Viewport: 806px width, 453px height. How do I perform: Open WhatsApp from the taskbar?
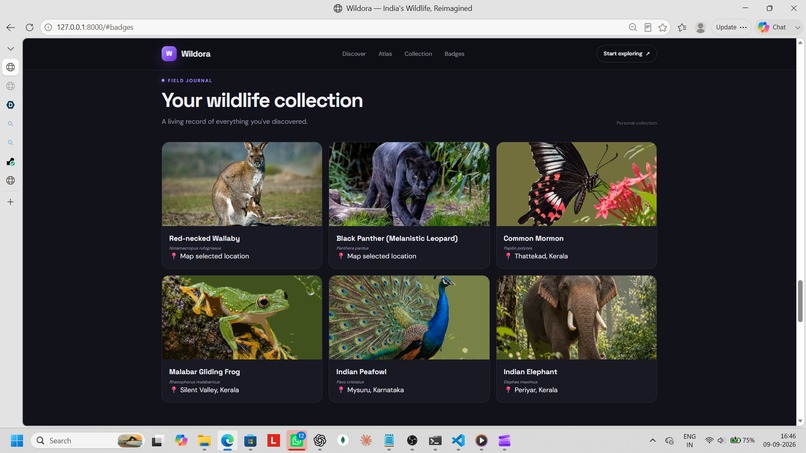[x=297, y=441]
